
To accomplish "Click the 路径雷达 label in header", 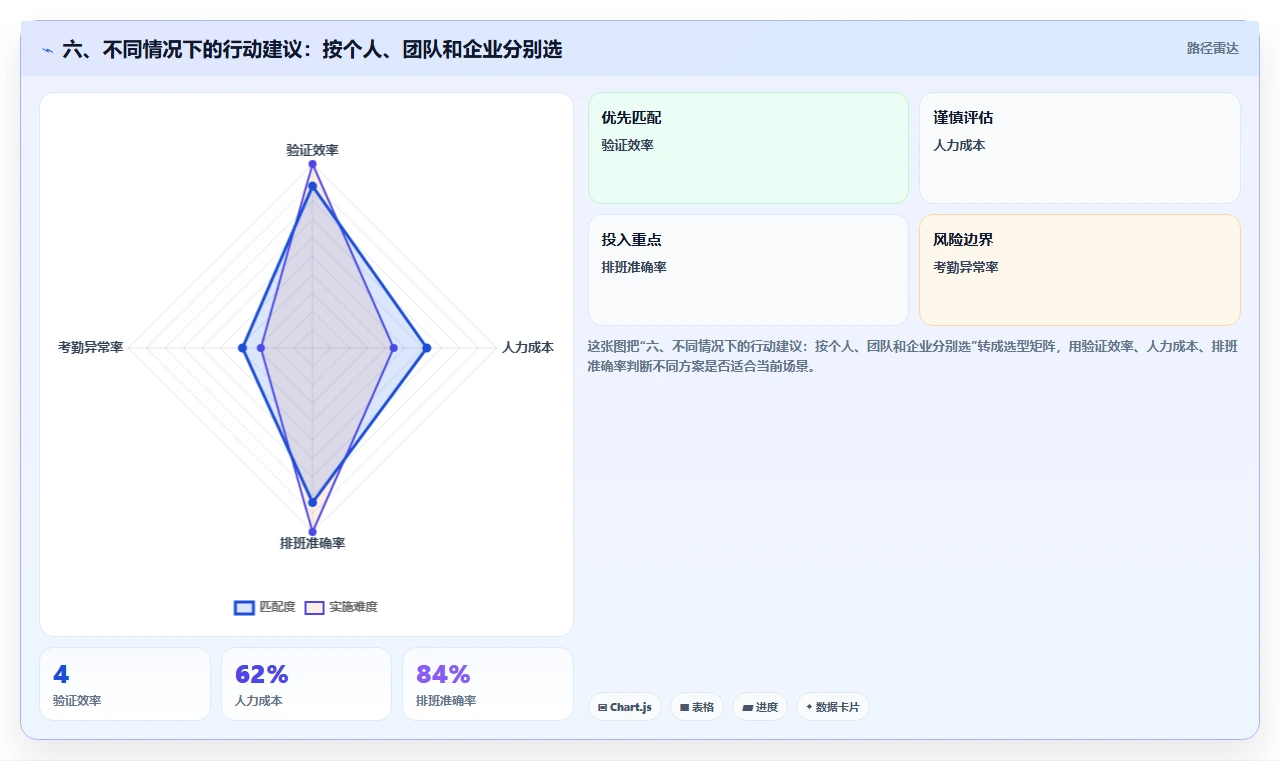I will pos(1212,48).
